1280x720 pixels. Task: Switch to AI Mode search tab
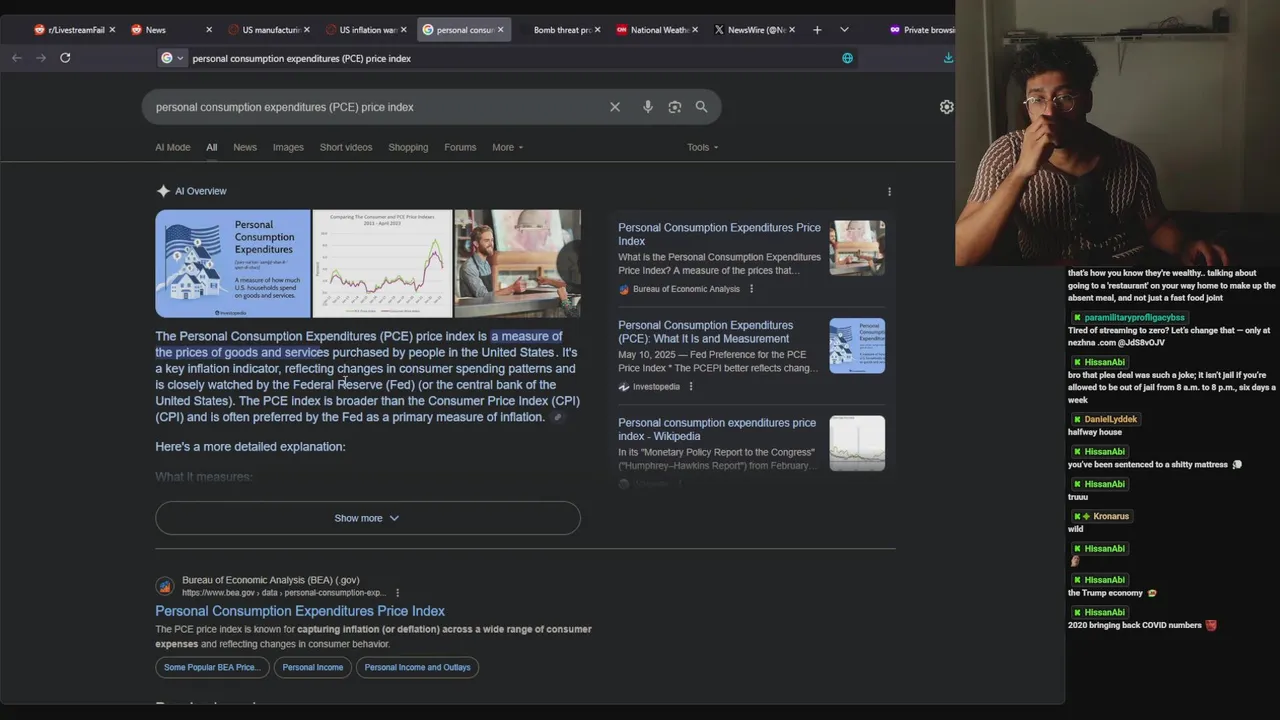172,147
